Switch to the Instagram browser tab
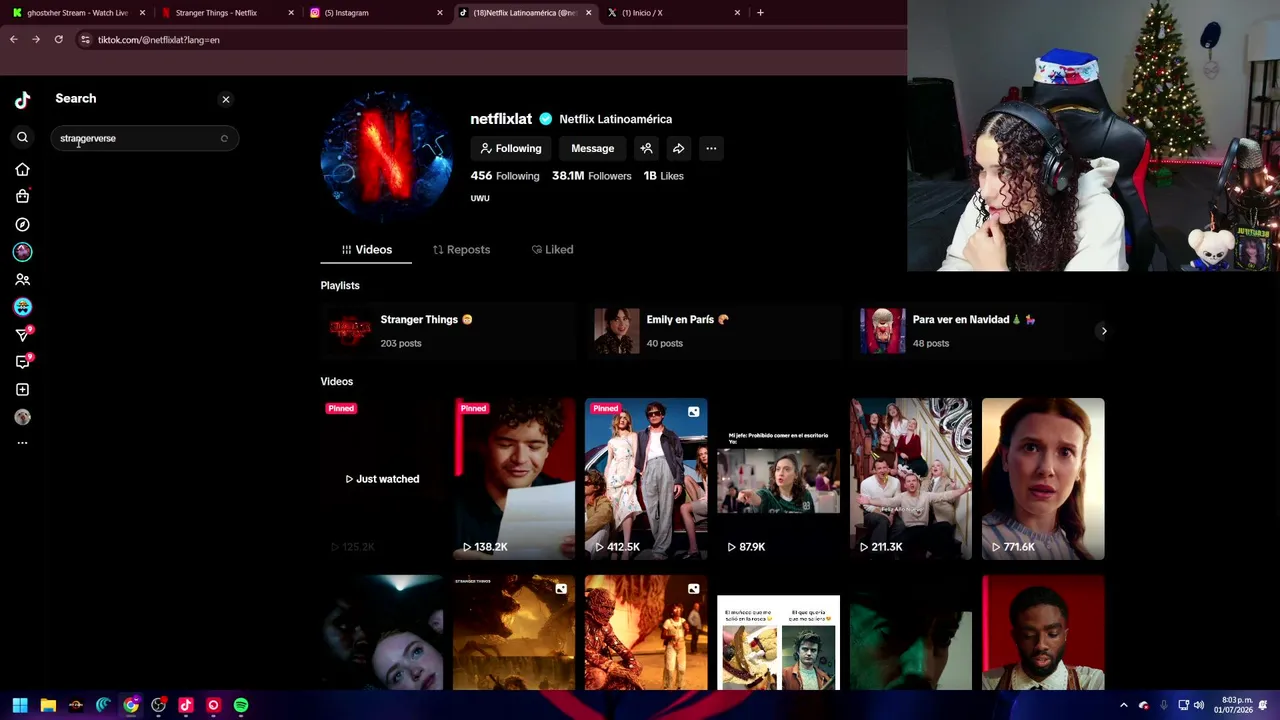The height and width of the screenshot is (720, 1280). (x=370, y=13)
